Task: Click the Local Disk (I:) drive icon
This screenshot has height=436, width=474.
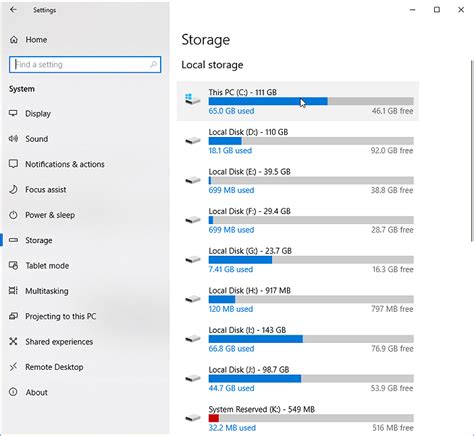Action: tap(193, 339)
